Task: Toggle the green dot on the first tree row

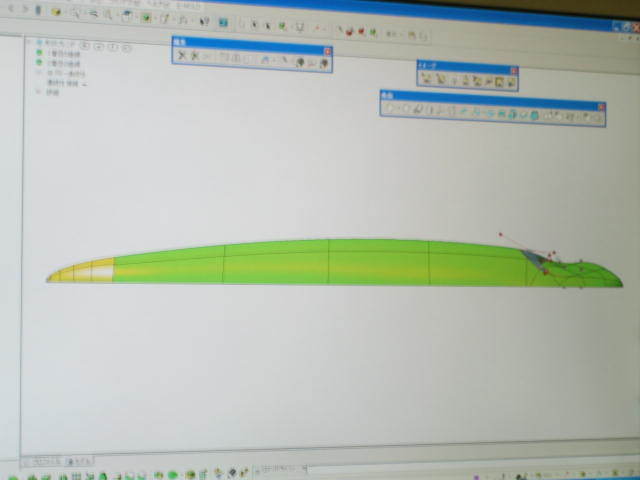Action: (39, 52)
